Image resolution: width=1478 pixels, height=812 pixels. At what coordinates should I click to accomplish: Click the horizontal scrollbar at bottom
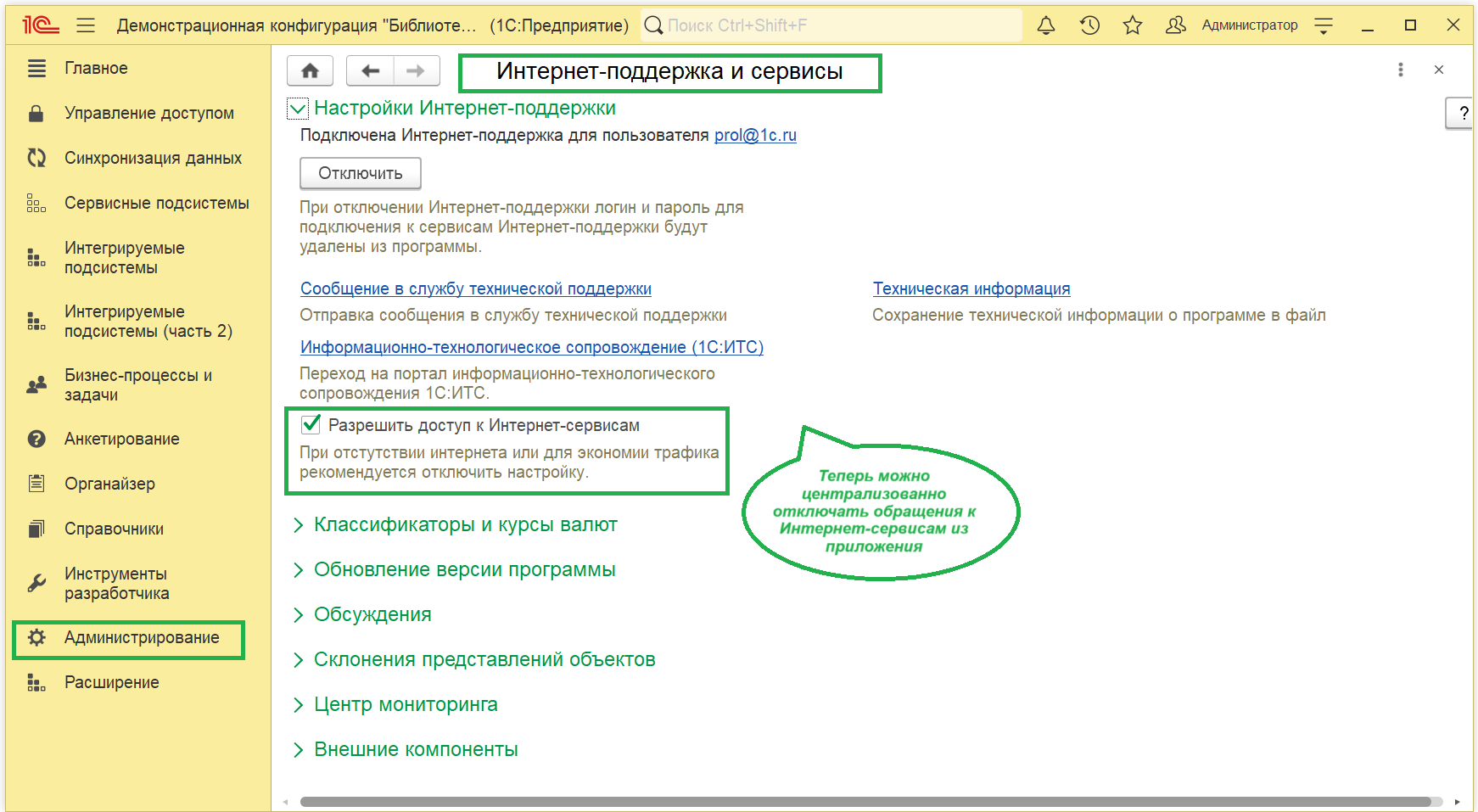(x=865, y=802)
